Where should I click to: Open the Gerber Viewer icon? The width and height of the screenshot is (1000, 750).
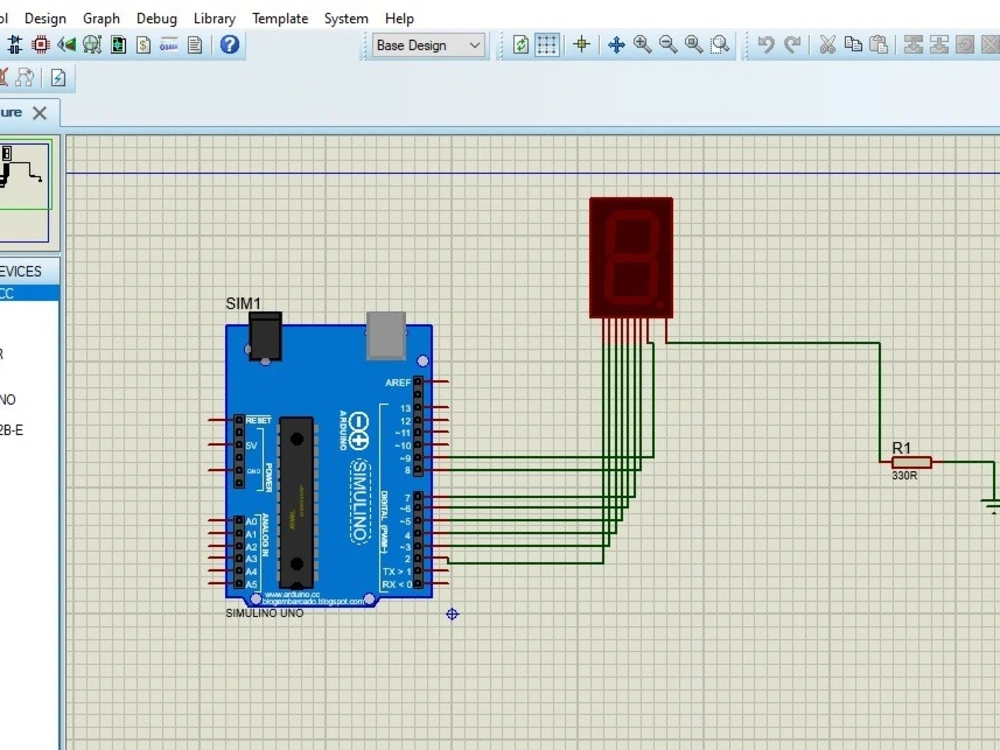92,45
